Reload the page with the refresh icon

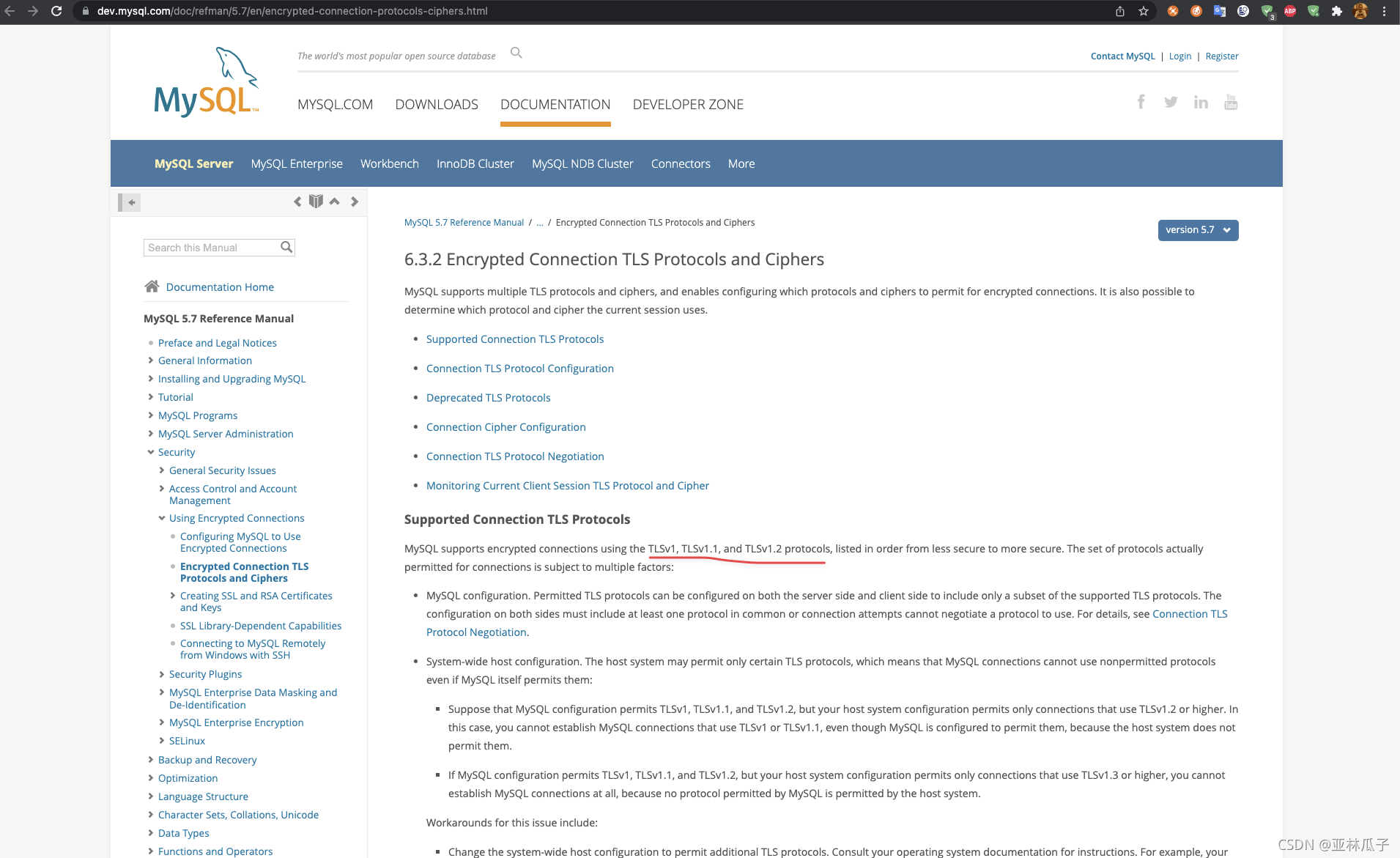(x=56, y=11)
